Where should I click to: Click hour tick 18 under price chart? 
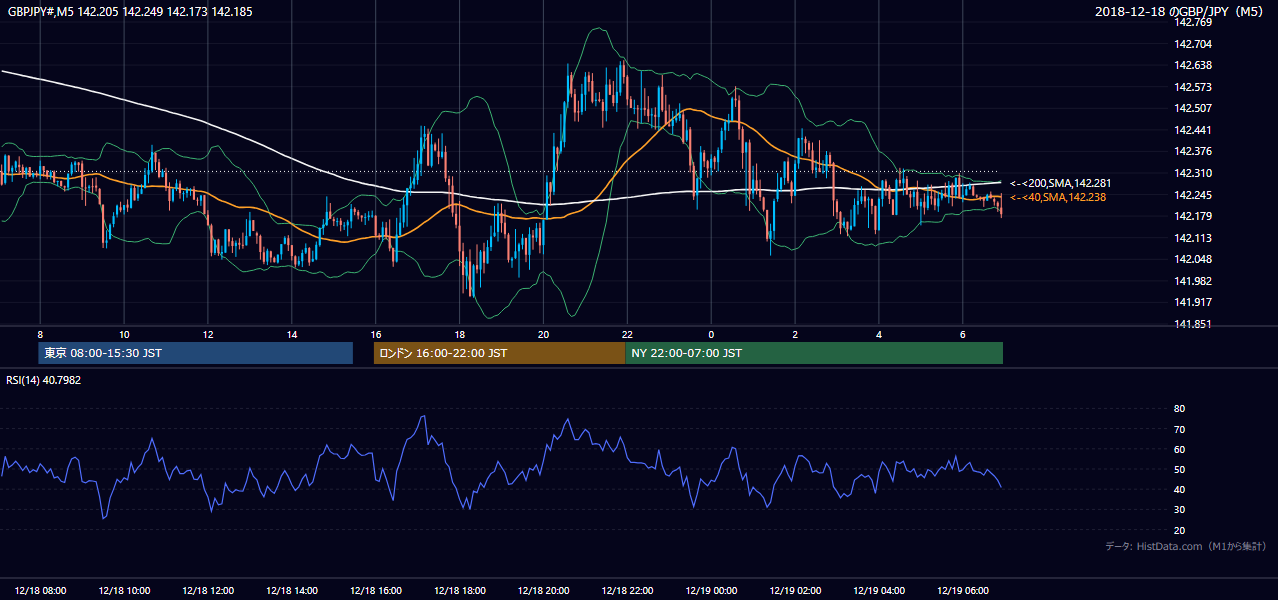[459, 334]
